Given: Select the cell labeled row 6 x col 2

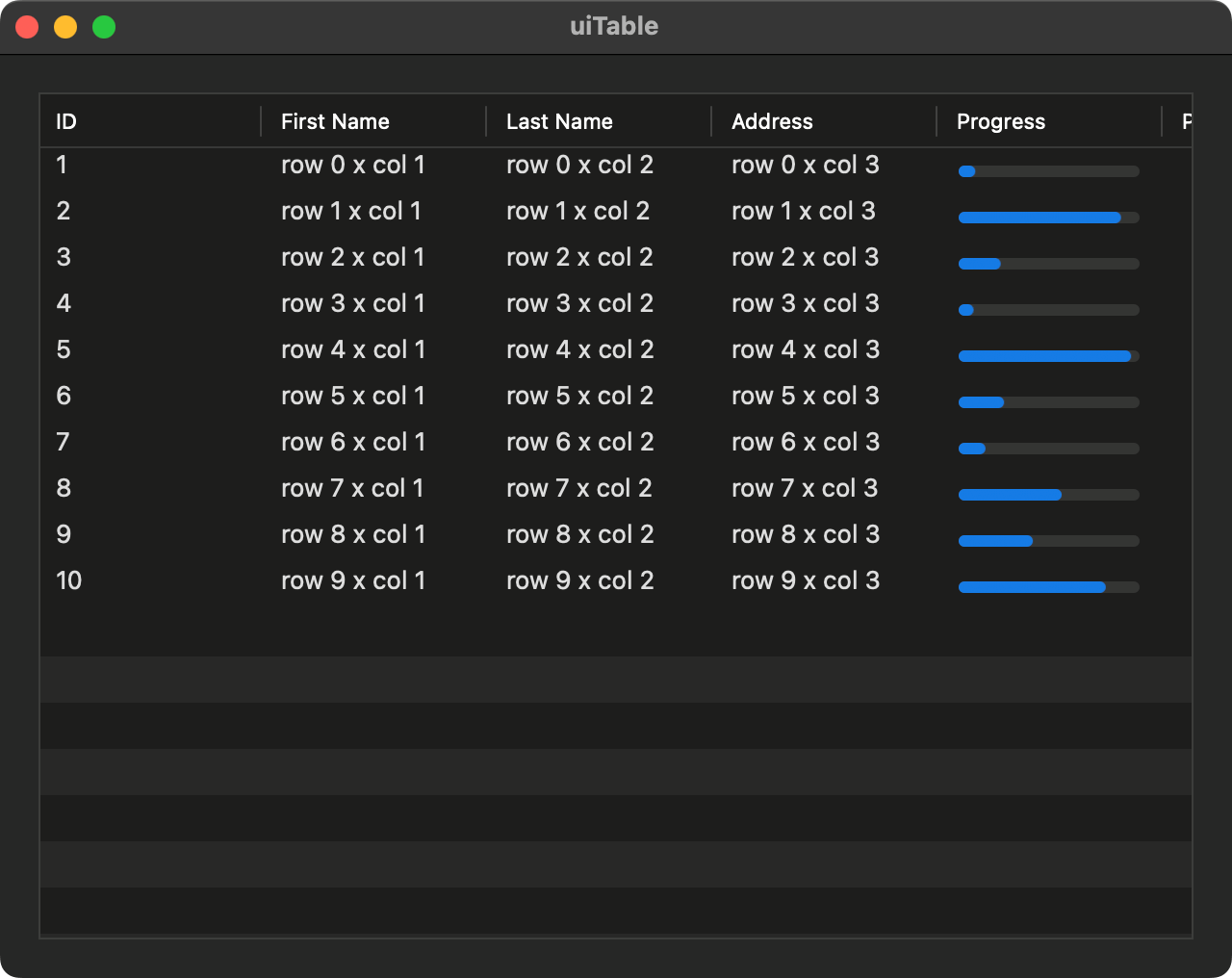Looking at the screenshot, I should tap(580, 442).
